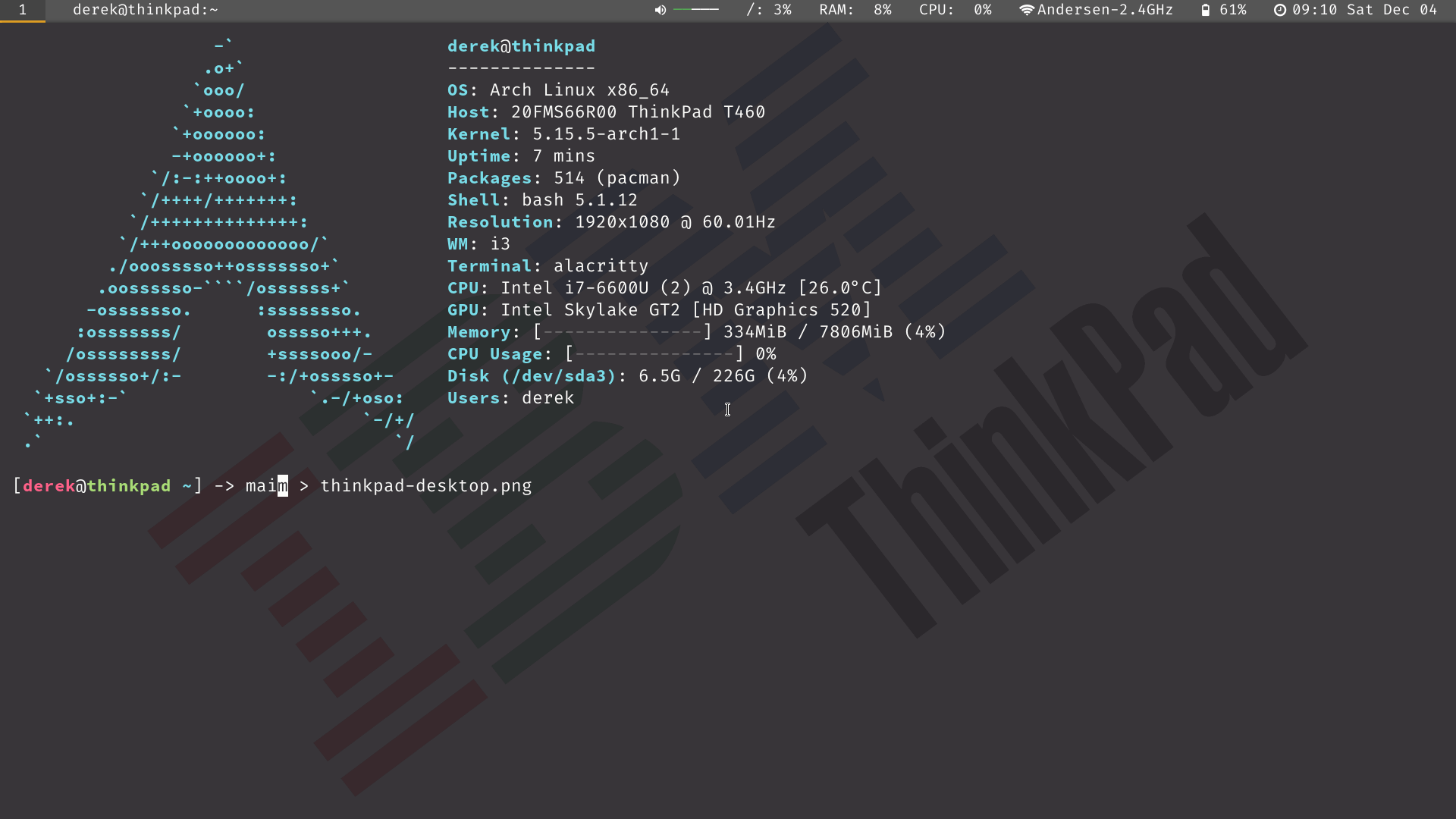Click the Wi-Fi signal icon
This screenshot has height=819, width=1456.
pyautogui.click(x=1027, y=10)
